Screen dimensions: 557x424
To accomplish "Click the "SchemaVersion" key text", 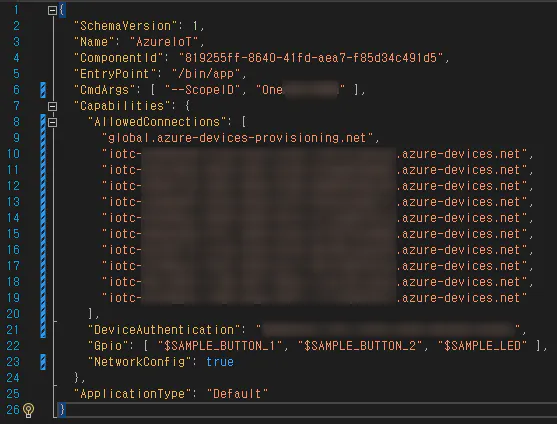I will coord(126,26).
